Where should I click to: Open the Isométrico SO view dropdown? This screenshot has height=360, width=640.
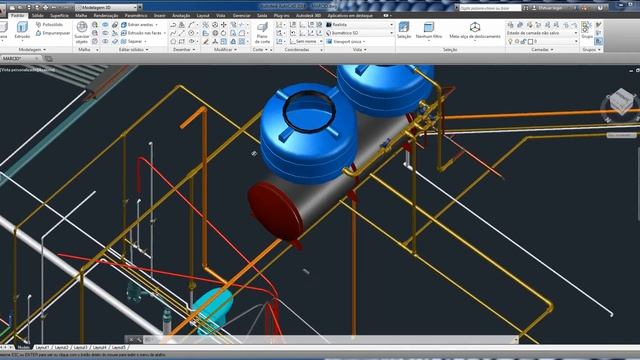coord(360,33)
